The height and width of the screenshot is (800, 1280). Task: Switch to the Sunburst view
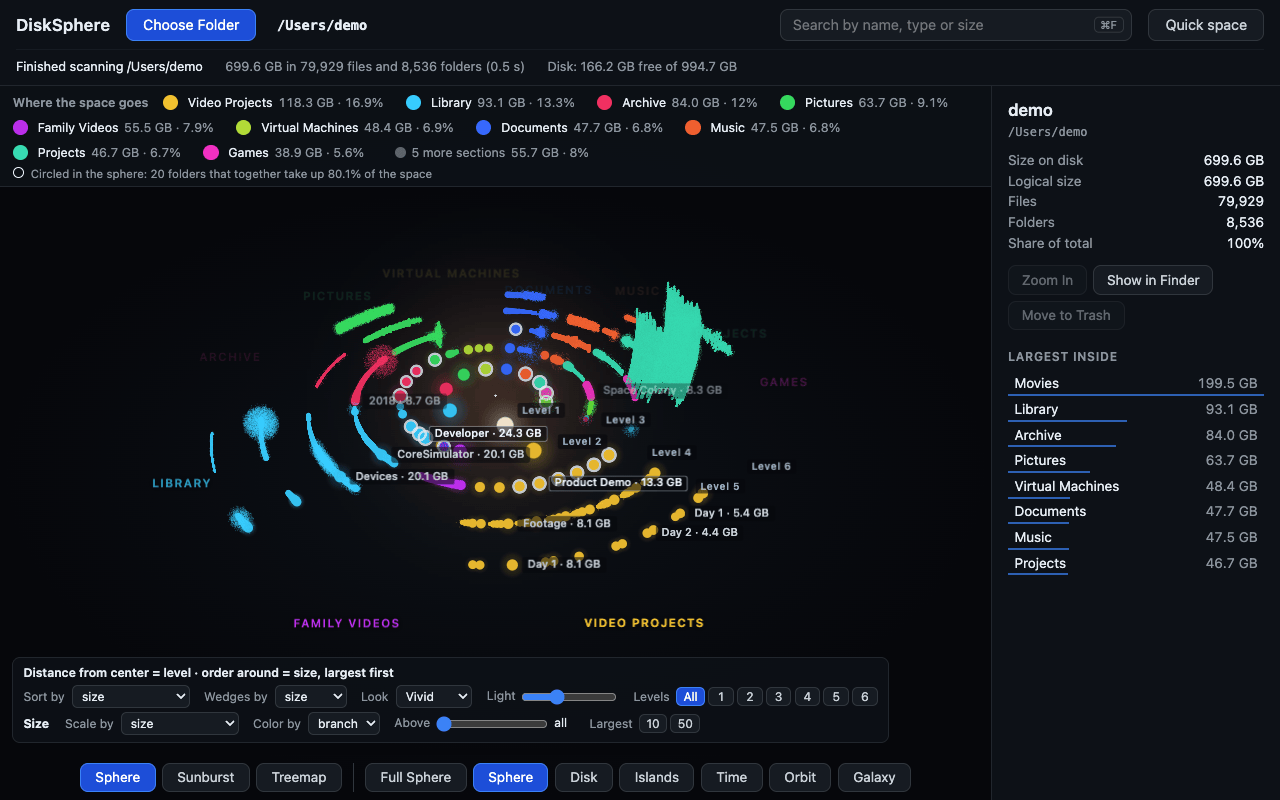pos(206,777)
